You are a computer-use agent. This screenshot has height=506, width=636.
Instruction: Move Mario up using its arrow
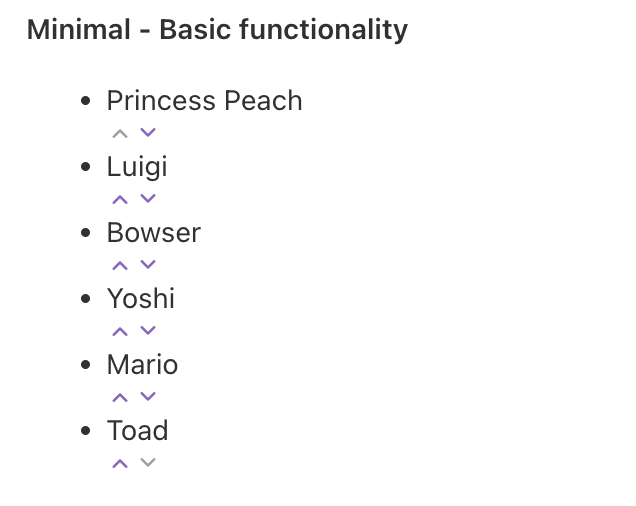click(x=120, y=397)
